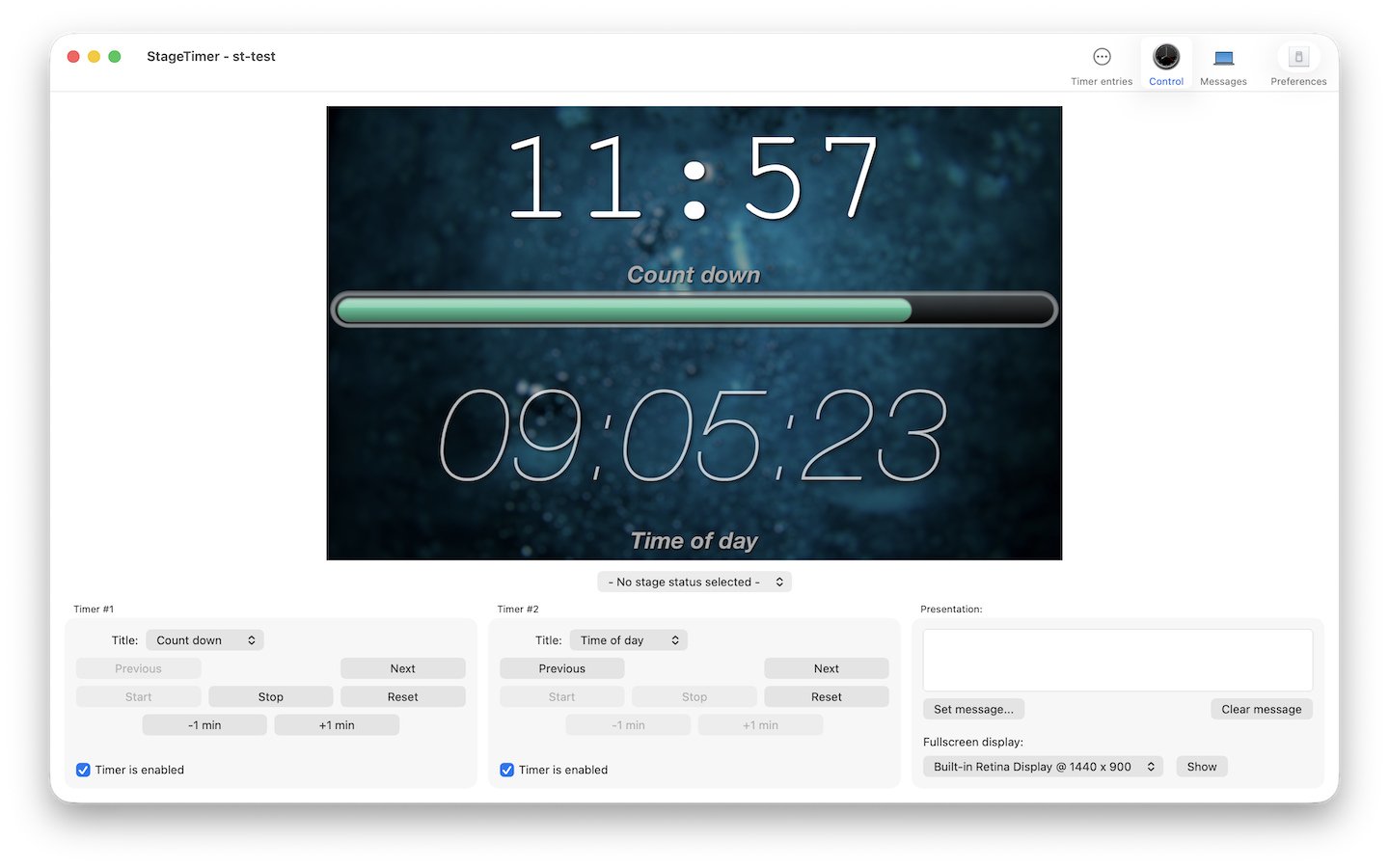1389x868 pixels.
Task: Open the Fullscreen display selection dropdown
Action: point(1043,767)
